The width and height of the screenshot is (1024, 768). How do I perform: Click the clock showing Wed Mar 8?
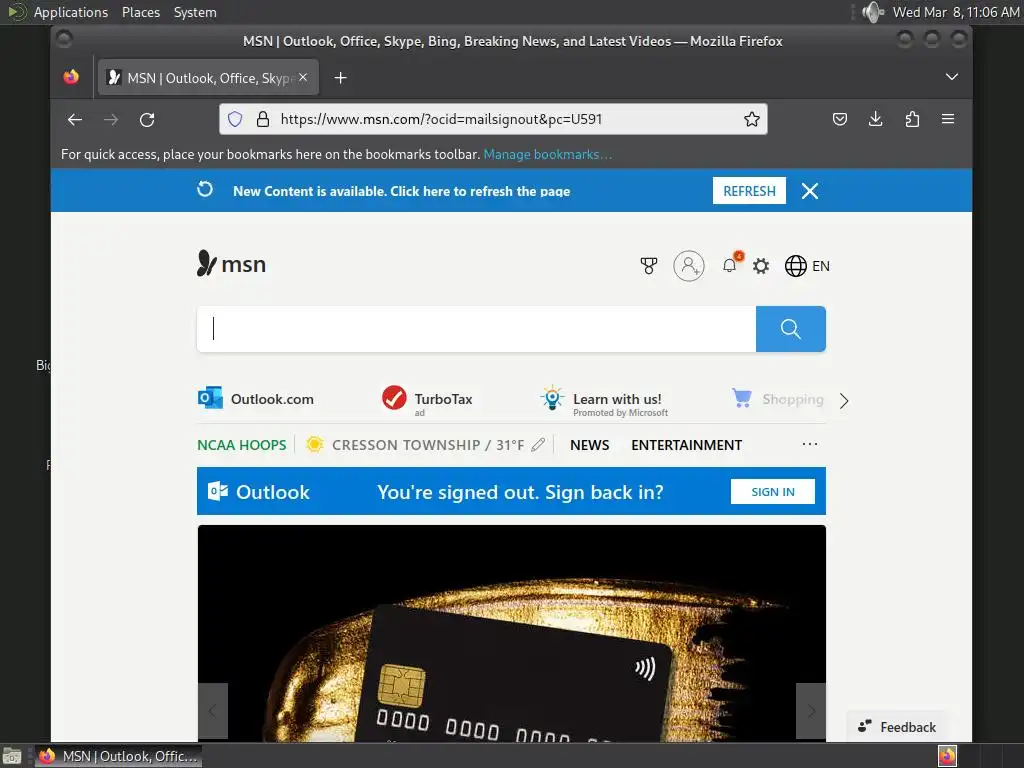955,12
